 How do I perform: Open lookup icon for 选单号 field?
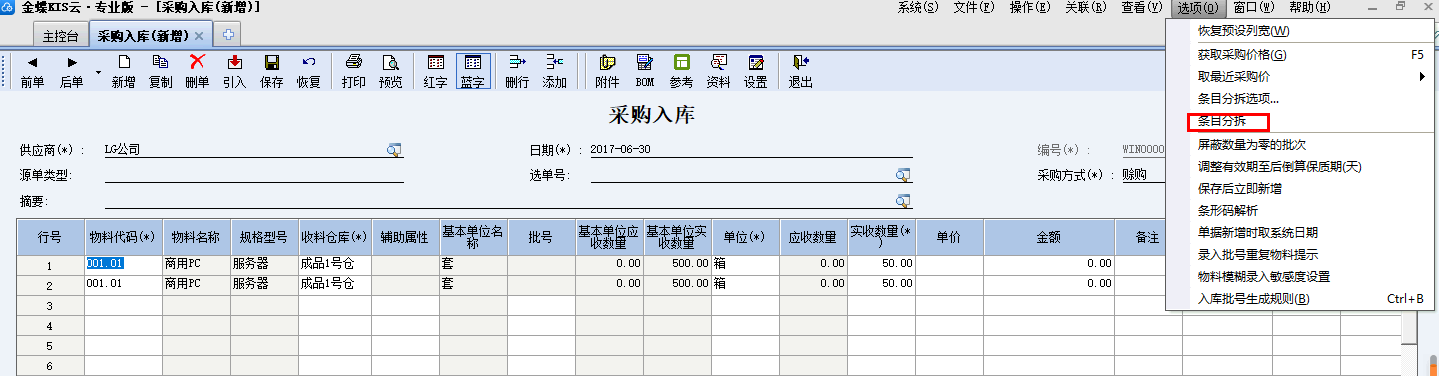904,175
